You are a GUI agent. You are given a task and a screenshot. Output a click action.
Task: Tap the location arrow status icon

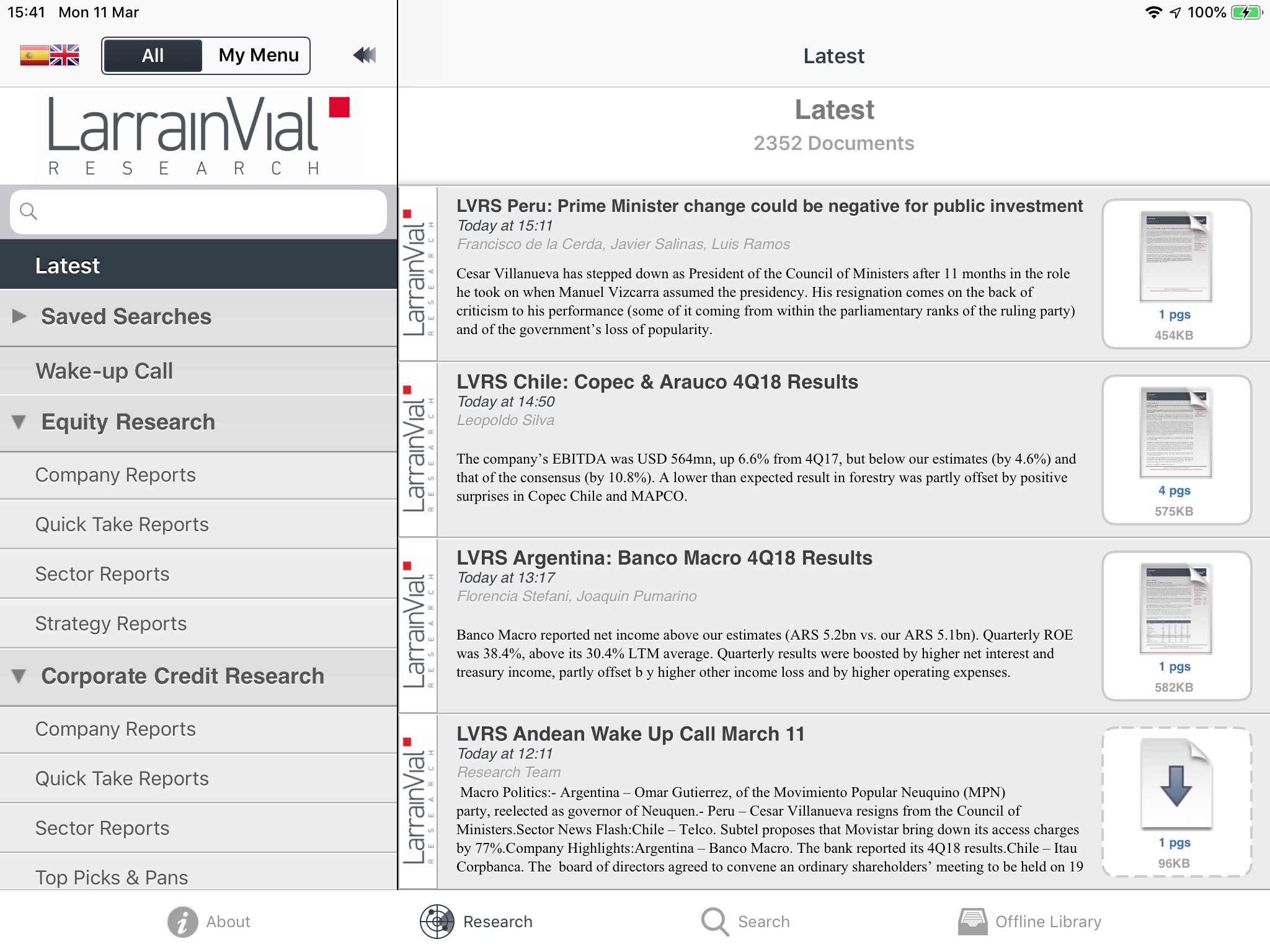tap(1175, 12)
